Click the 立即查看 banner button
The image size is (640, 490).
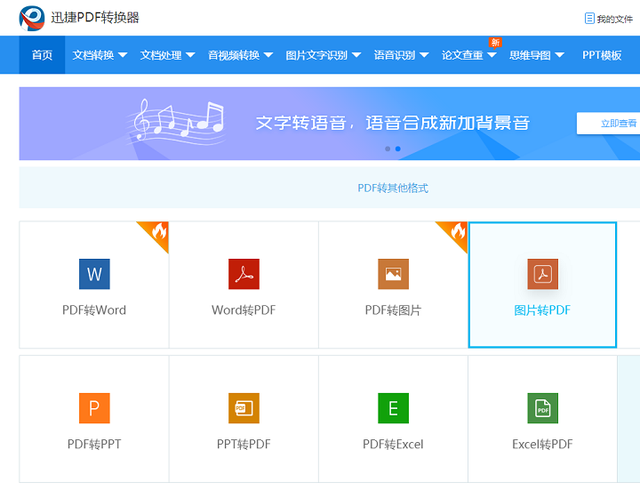(608, 123)
